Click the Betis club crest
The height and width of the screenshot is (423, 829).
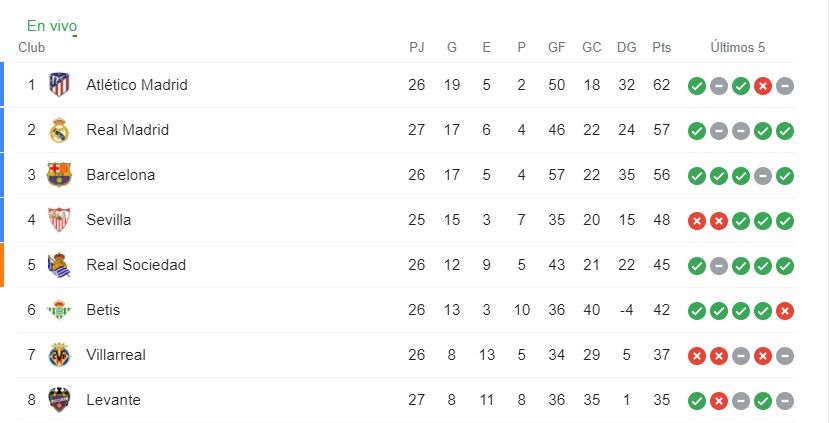pyautogui.click(x=59, y=310)
